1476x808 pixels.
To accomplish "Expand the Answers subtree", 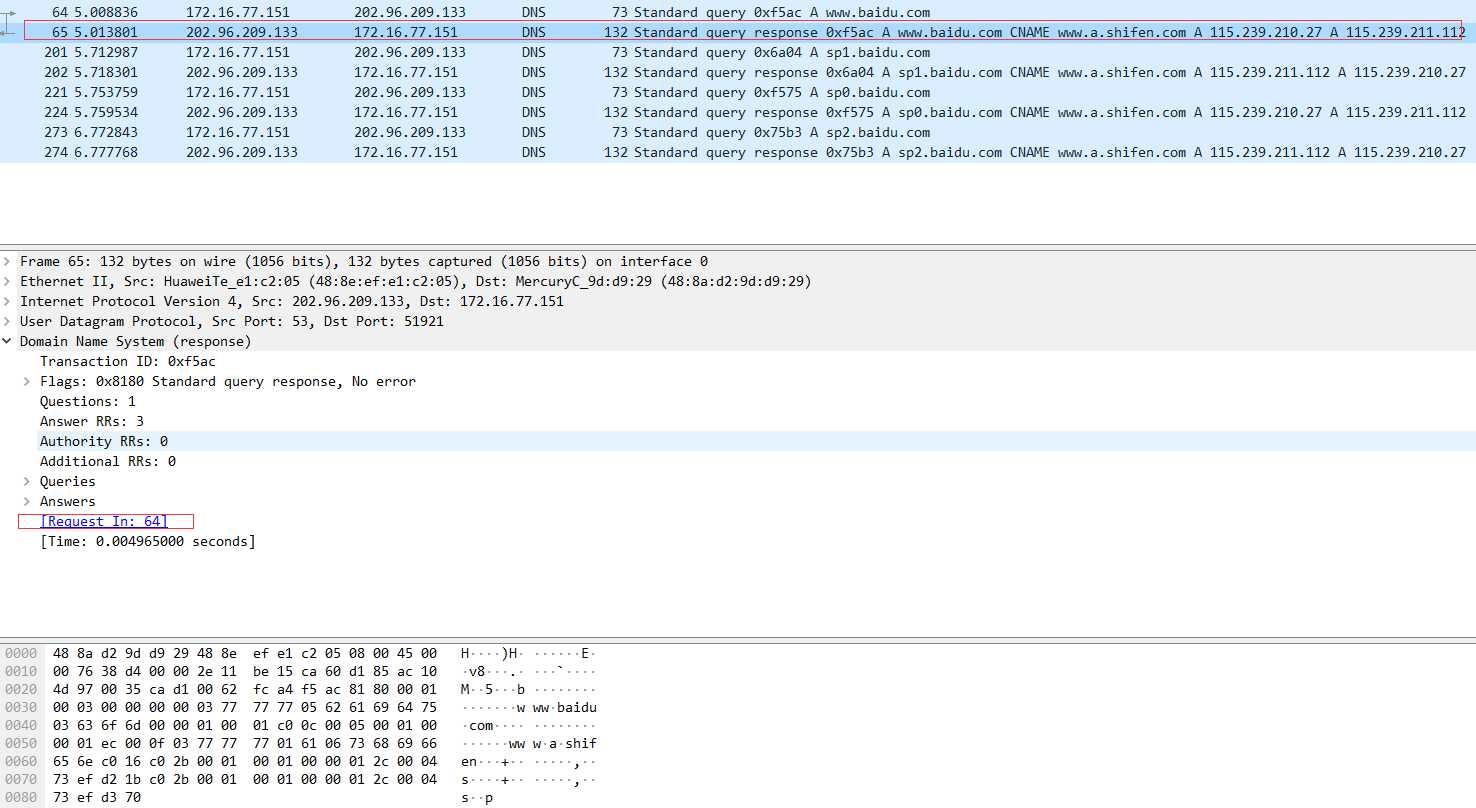I will click(x=28, y=501).
